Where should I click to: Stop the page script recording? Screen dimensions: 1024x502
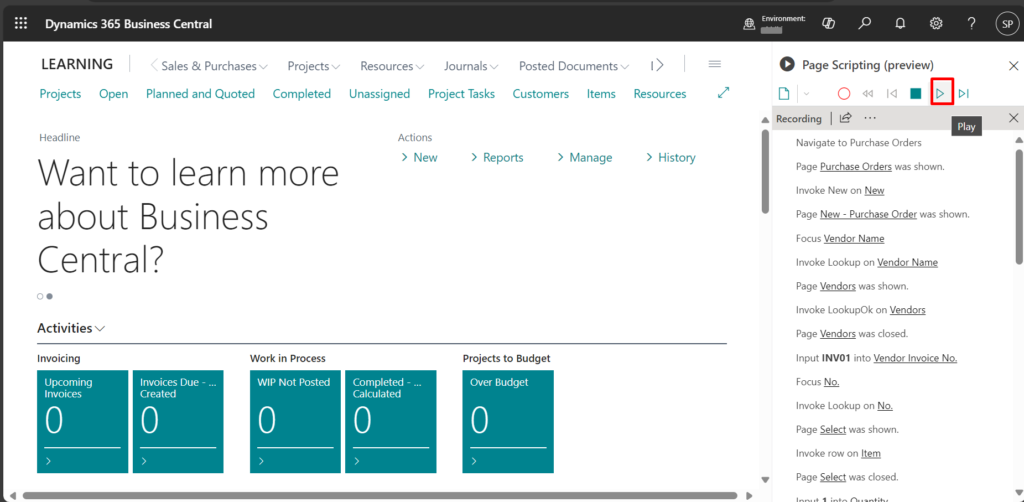click(916, 94)
